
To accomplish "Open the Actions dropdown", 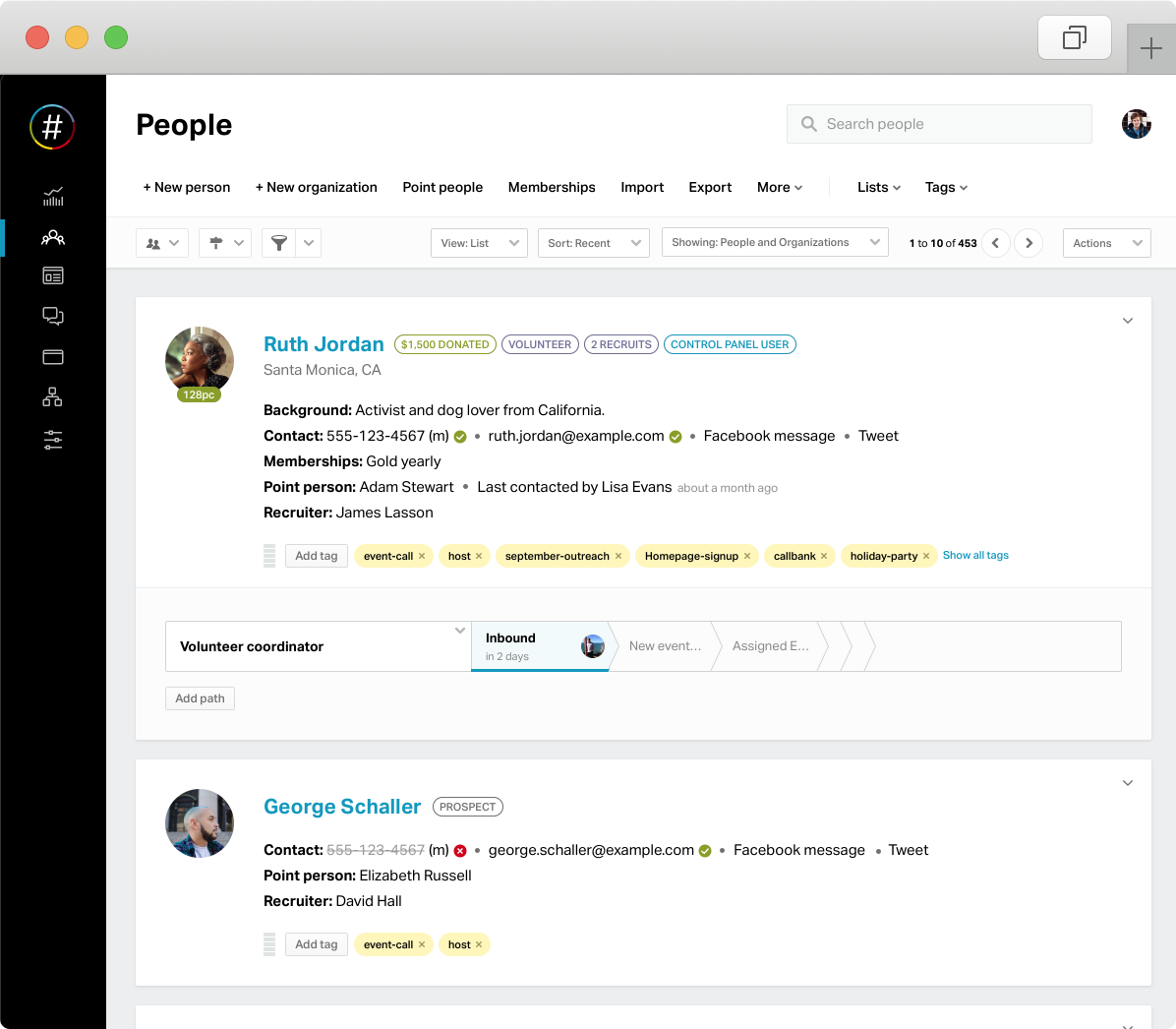I will tap(1106, 243).
